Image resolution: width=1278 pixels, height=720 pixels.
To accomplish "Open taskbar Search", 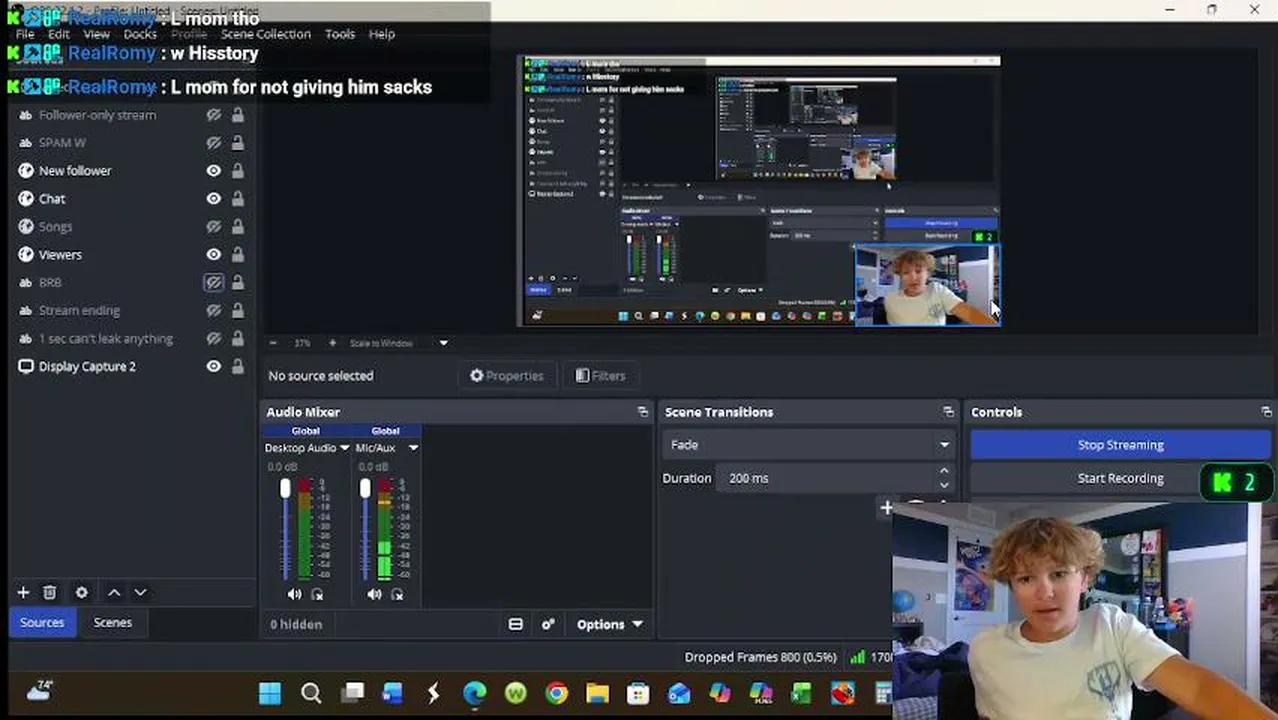I will click(x=311, y=693).
